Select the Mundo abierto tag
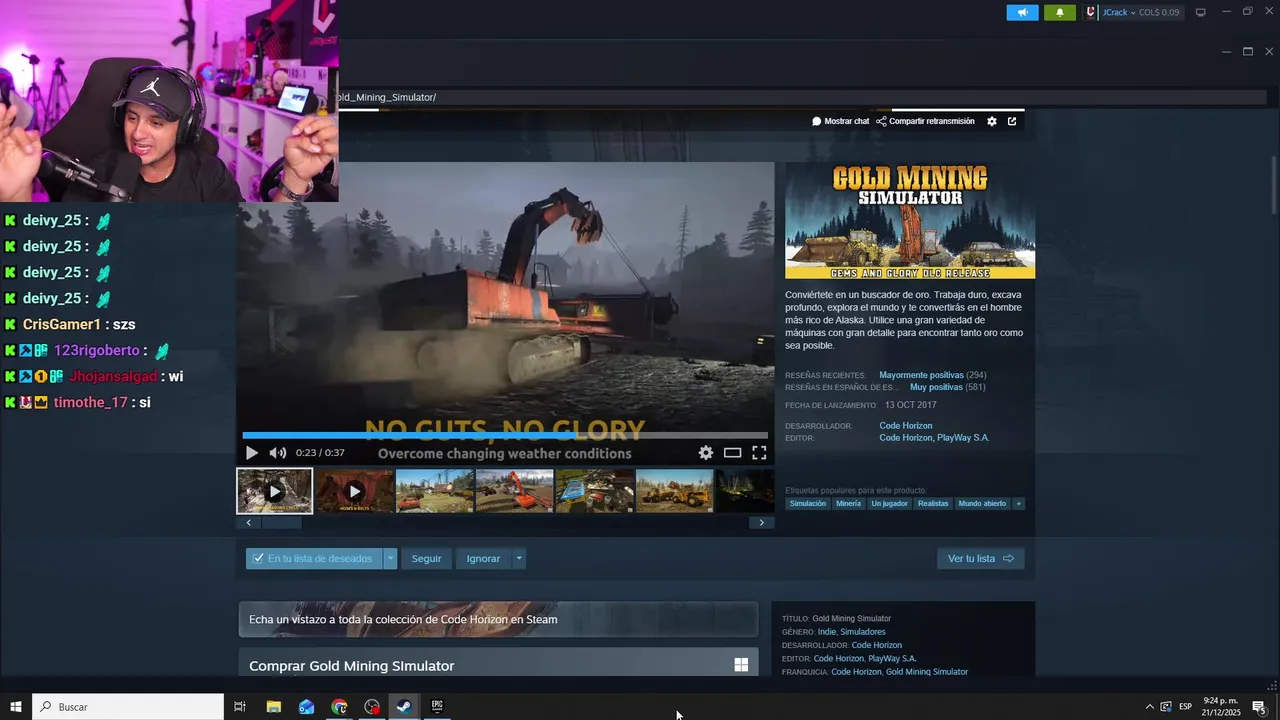 pos(982,504)
